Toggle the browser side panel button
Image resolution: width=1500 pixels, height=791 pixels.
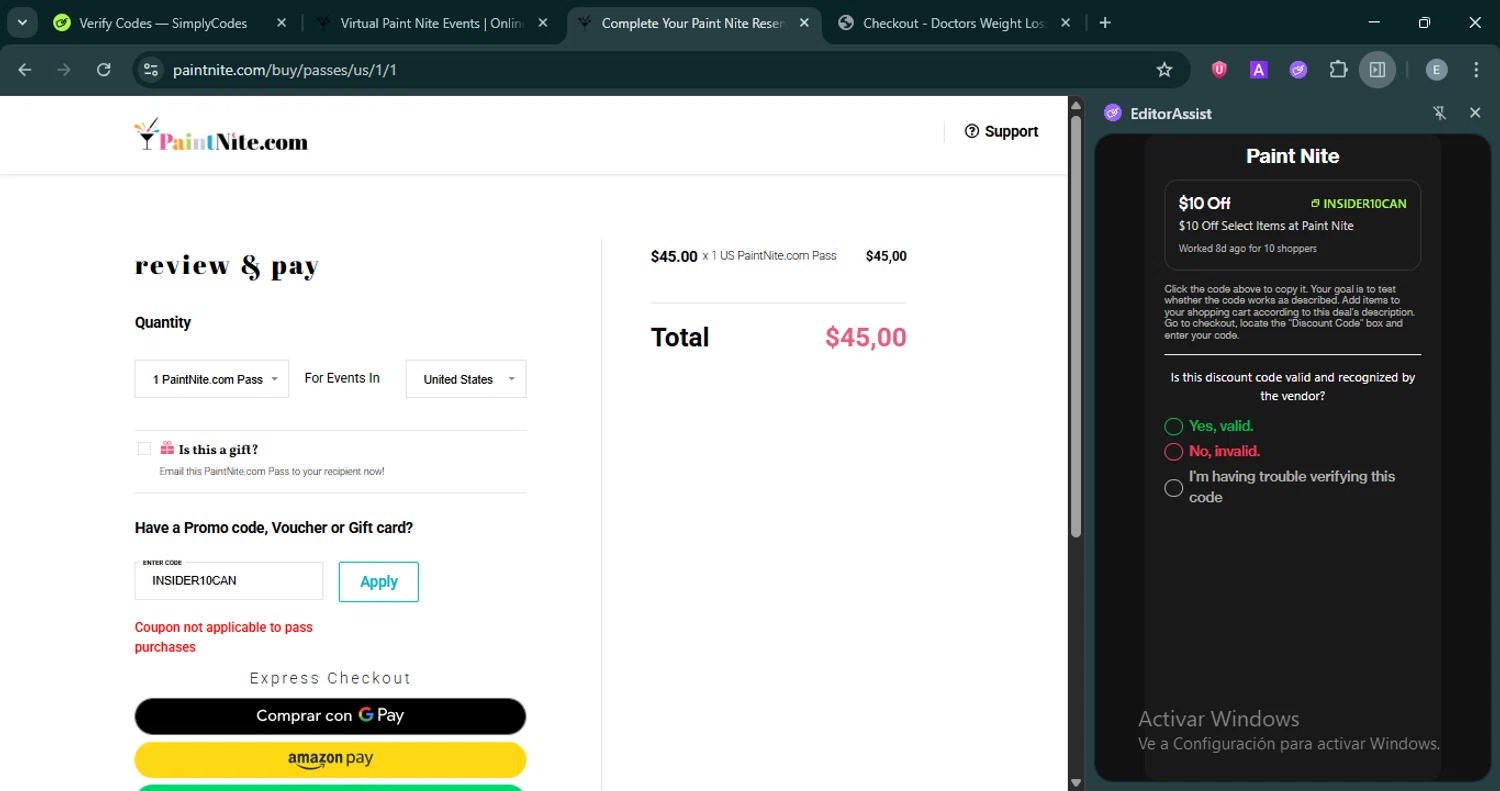pos(1377,69)
